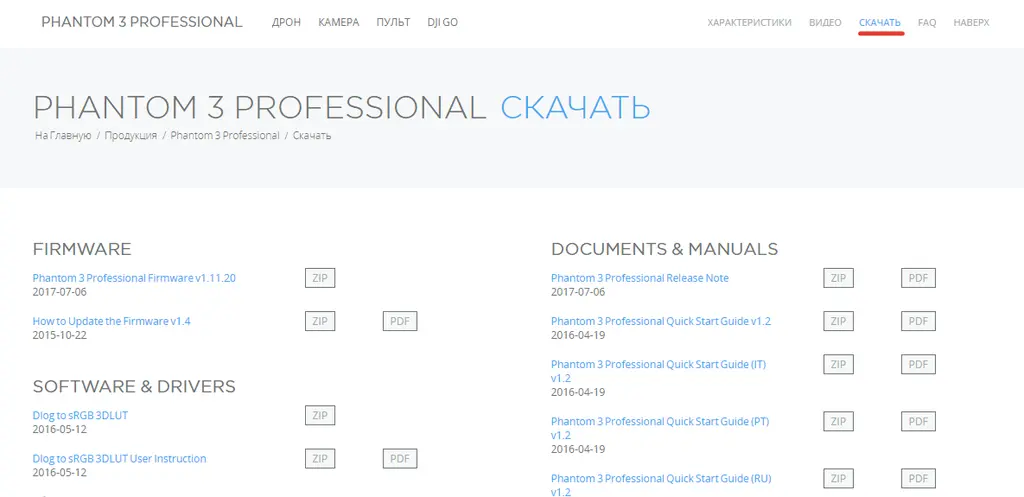1024x497 pixels.
Task: Click НАВЕРХ to jump to top
Action: click(971, 22)
